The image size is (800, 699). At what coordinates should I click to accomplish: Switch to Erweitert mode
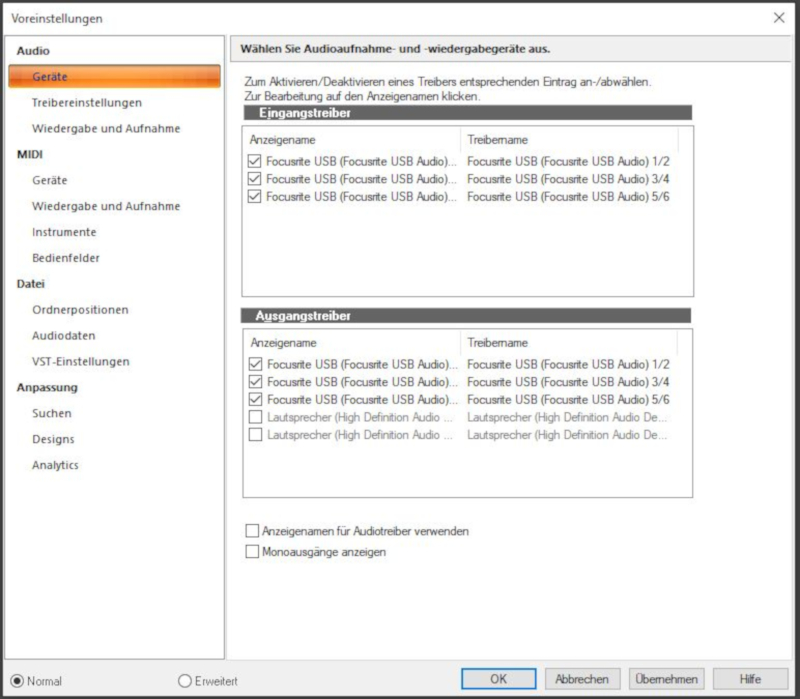coord(185,681)
